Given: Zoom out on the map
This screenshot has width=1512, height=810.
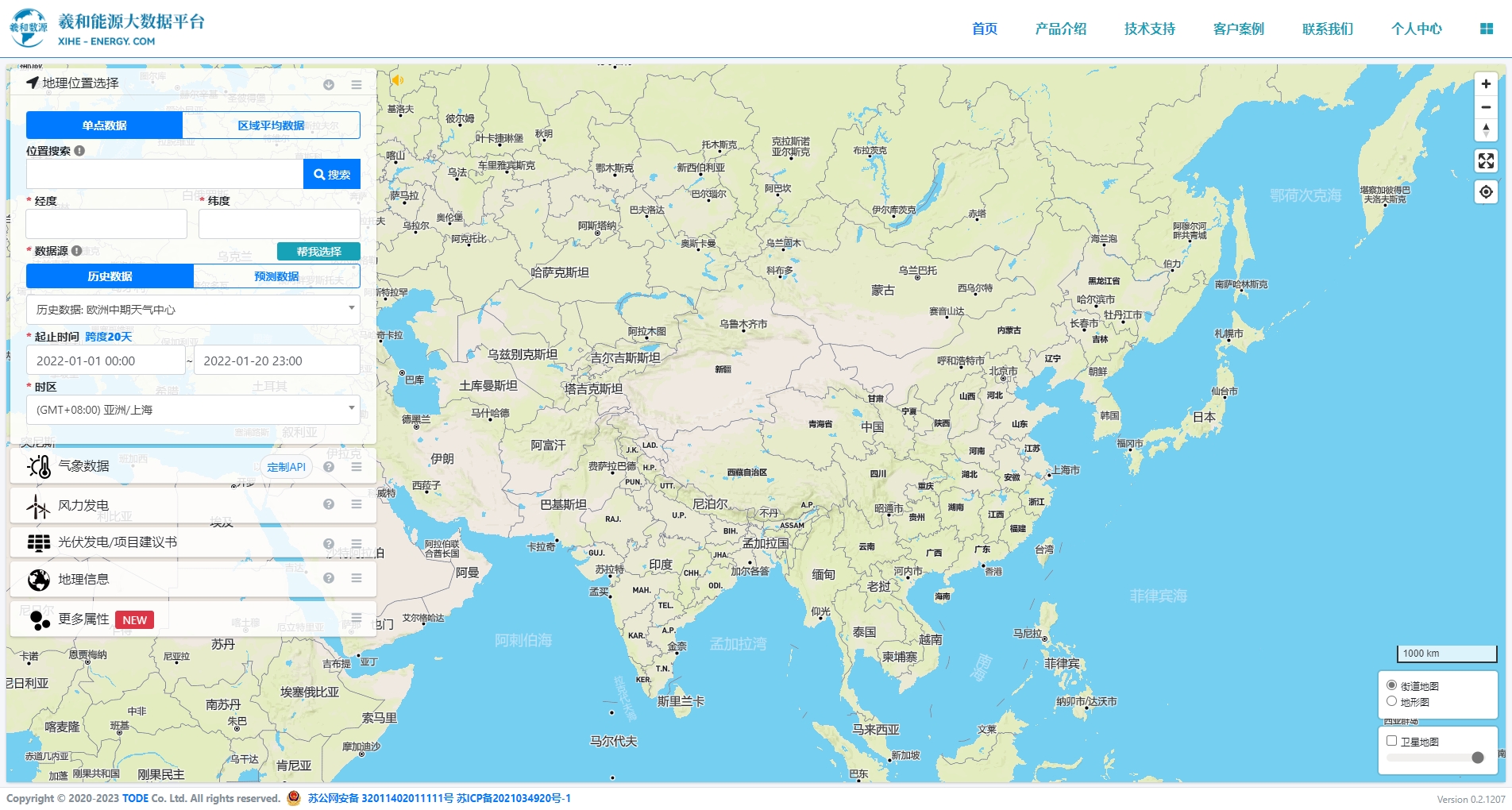Looking at the screenshot, I should click(x=1486, y=107).
